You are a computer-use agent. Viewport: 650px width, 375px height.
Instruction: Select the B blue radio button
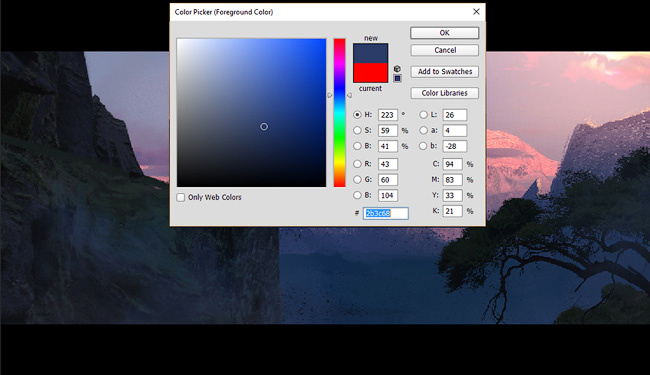(357, 195)
